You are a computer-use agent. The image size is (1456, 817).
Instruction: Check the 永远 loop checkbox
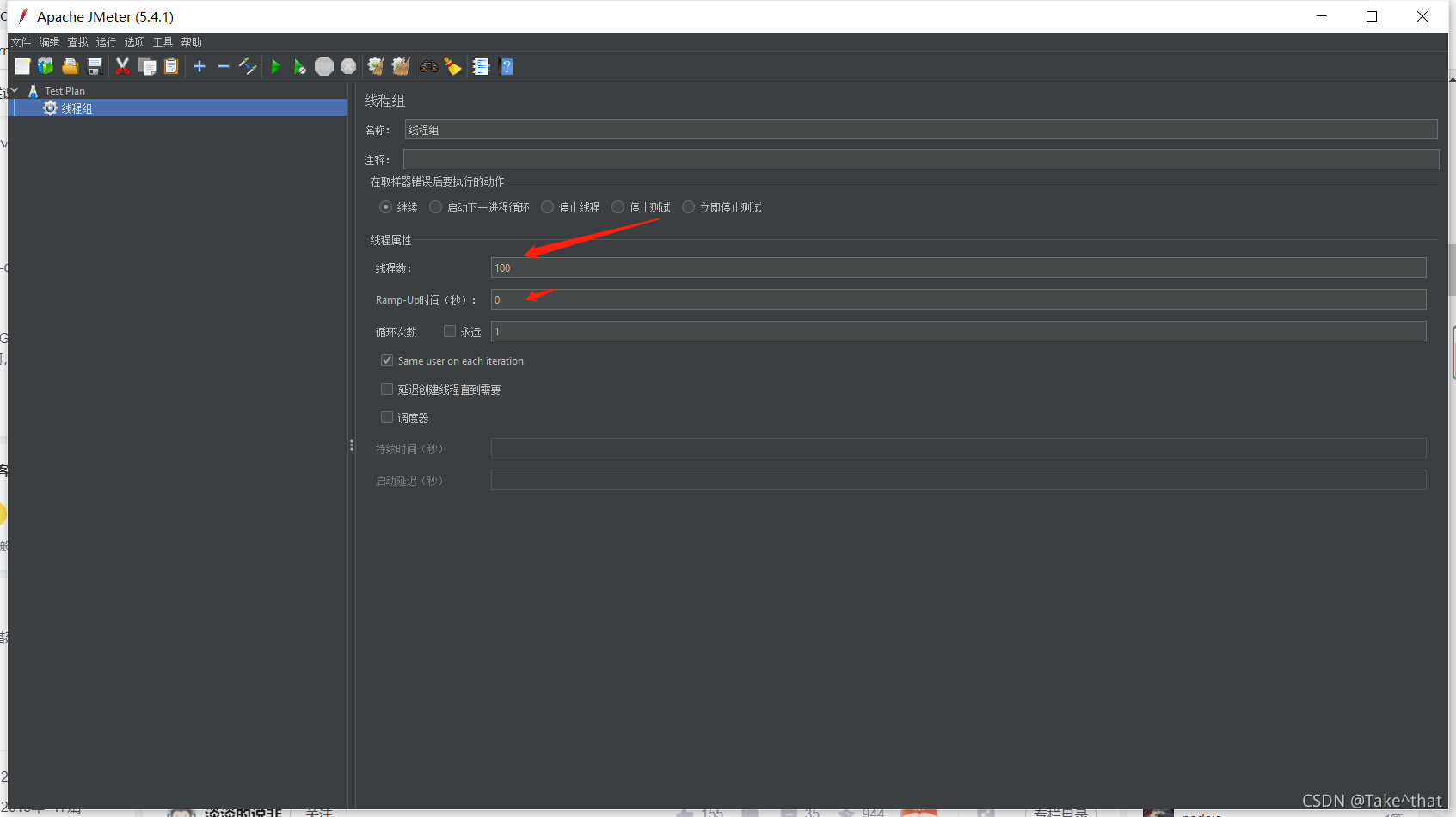coord(450,331)
